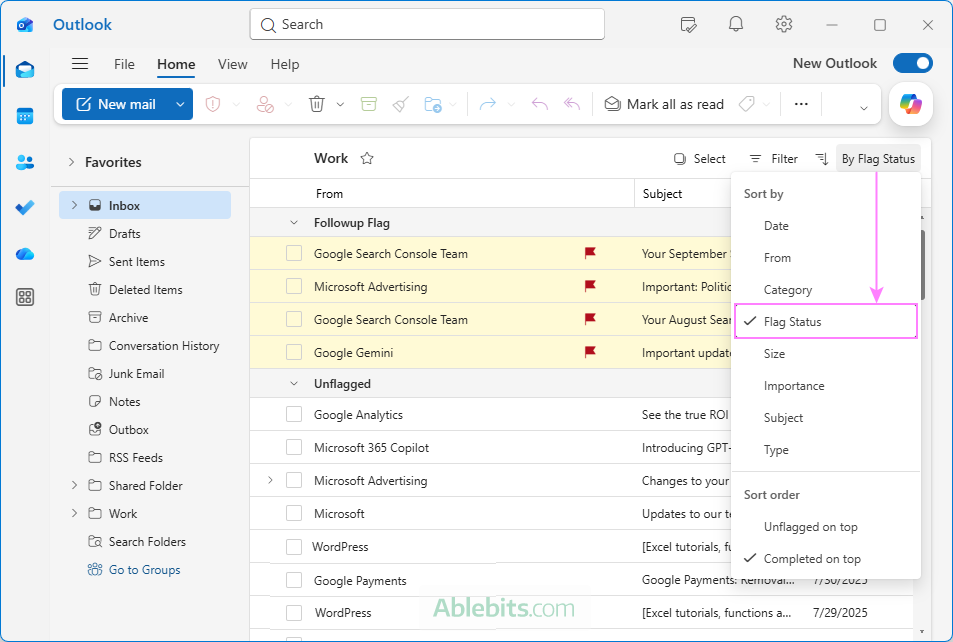Expand the Shared Folder chevron

point(74,485)
